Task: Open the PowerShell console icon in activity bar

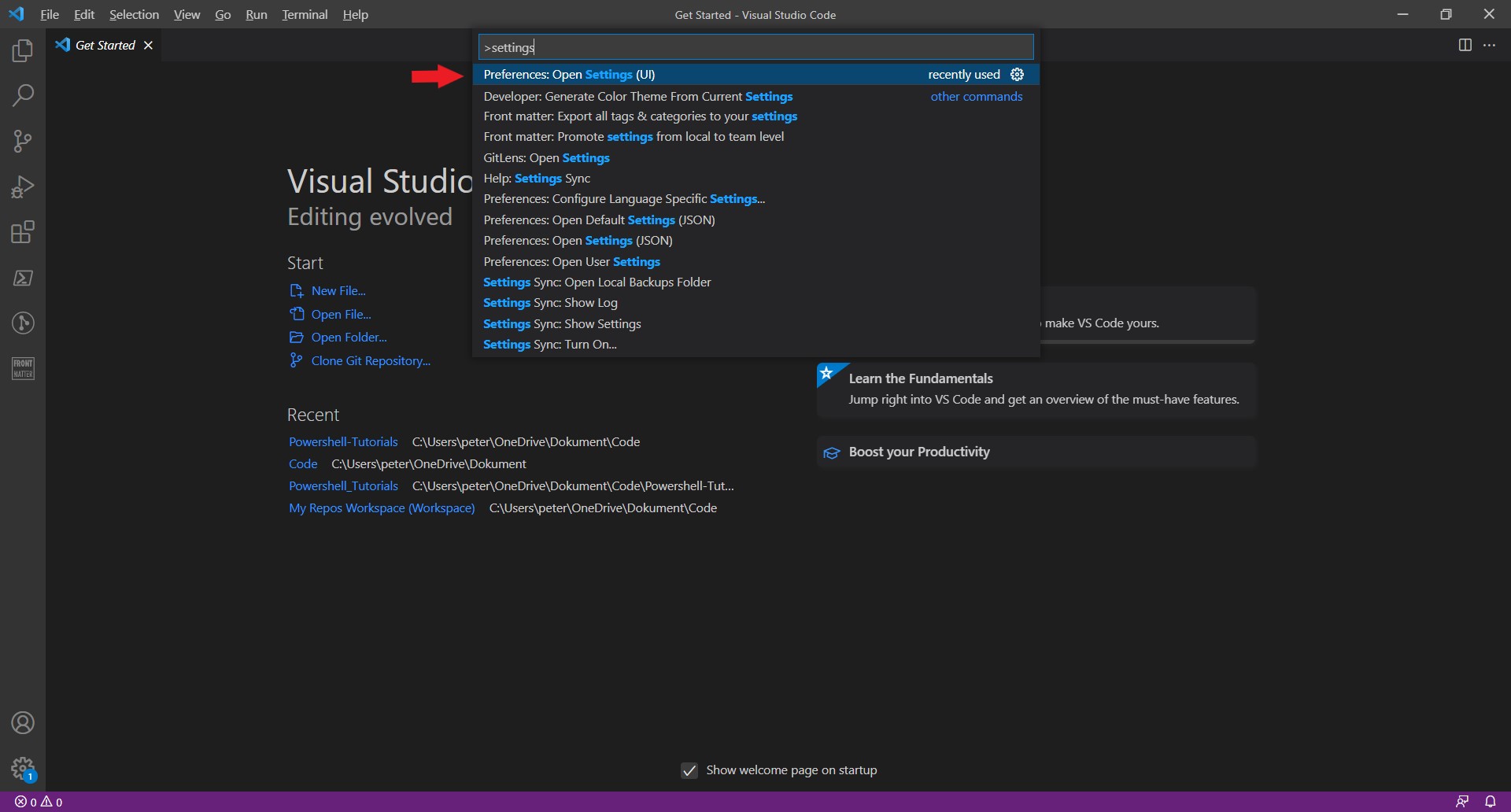Action: (x=23, y=278)
